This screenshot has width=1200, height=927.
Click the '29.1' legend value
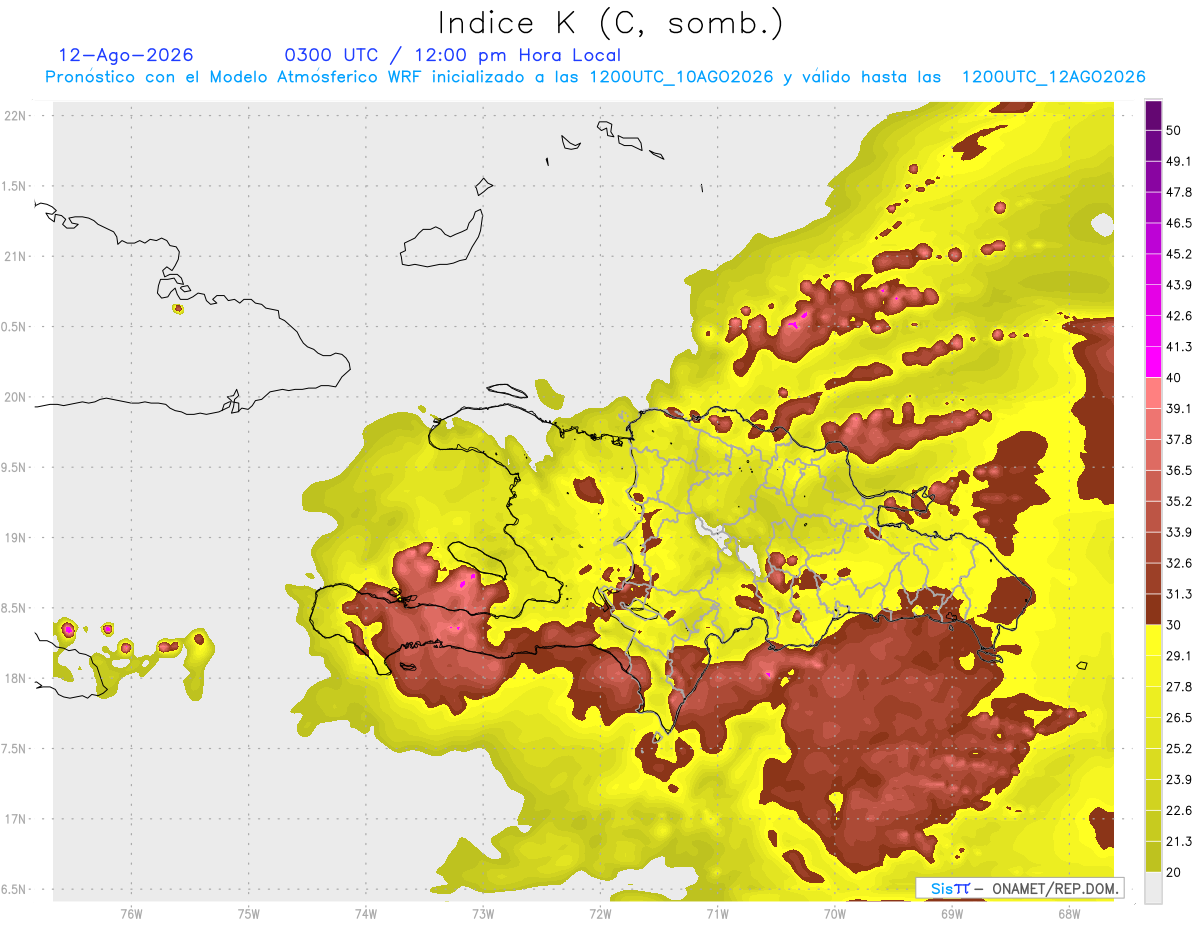coord(1180,656)
